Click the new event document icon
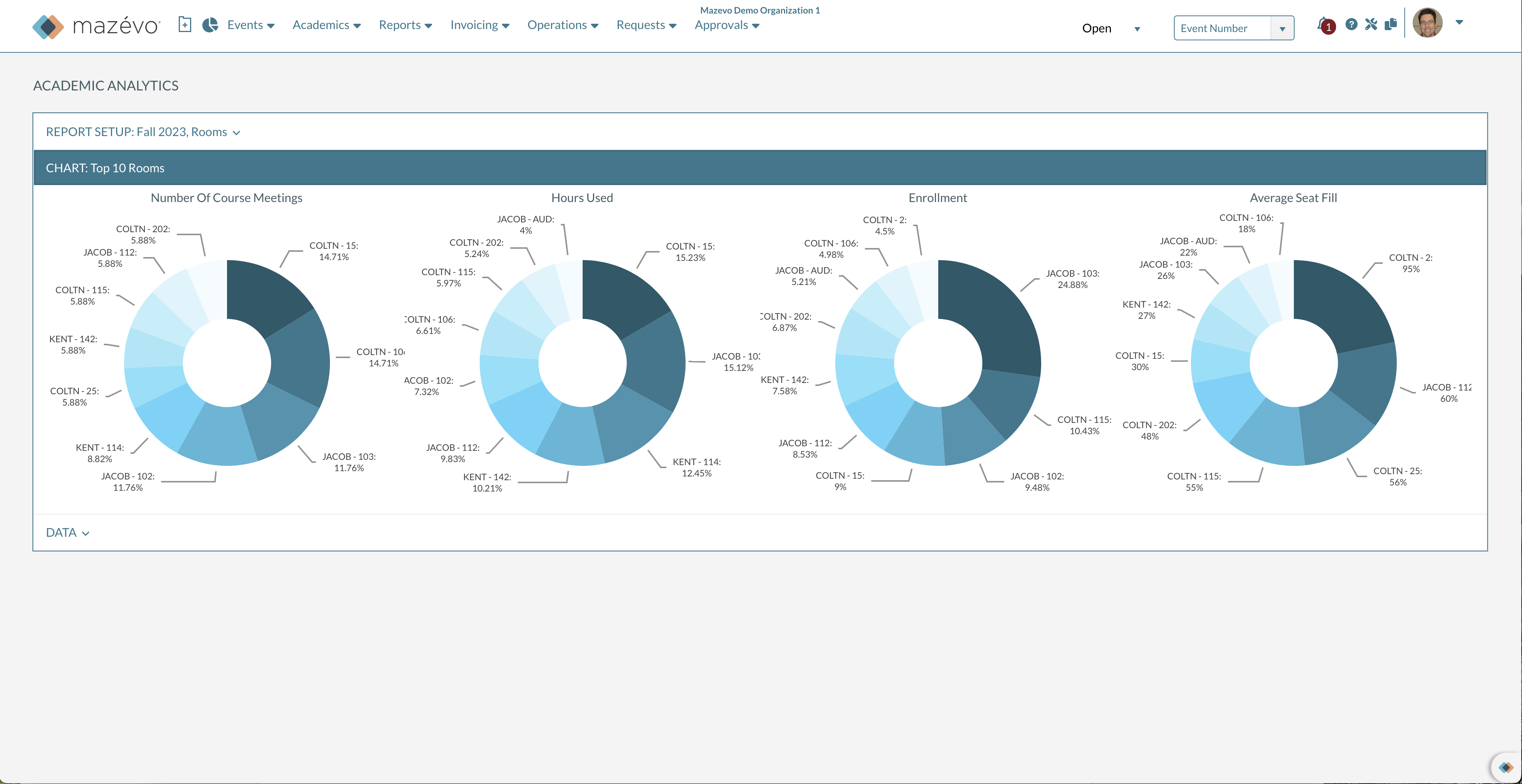The height and width of the screenshot is (784, 1522). pyautogui.click(x=185, y=25)
